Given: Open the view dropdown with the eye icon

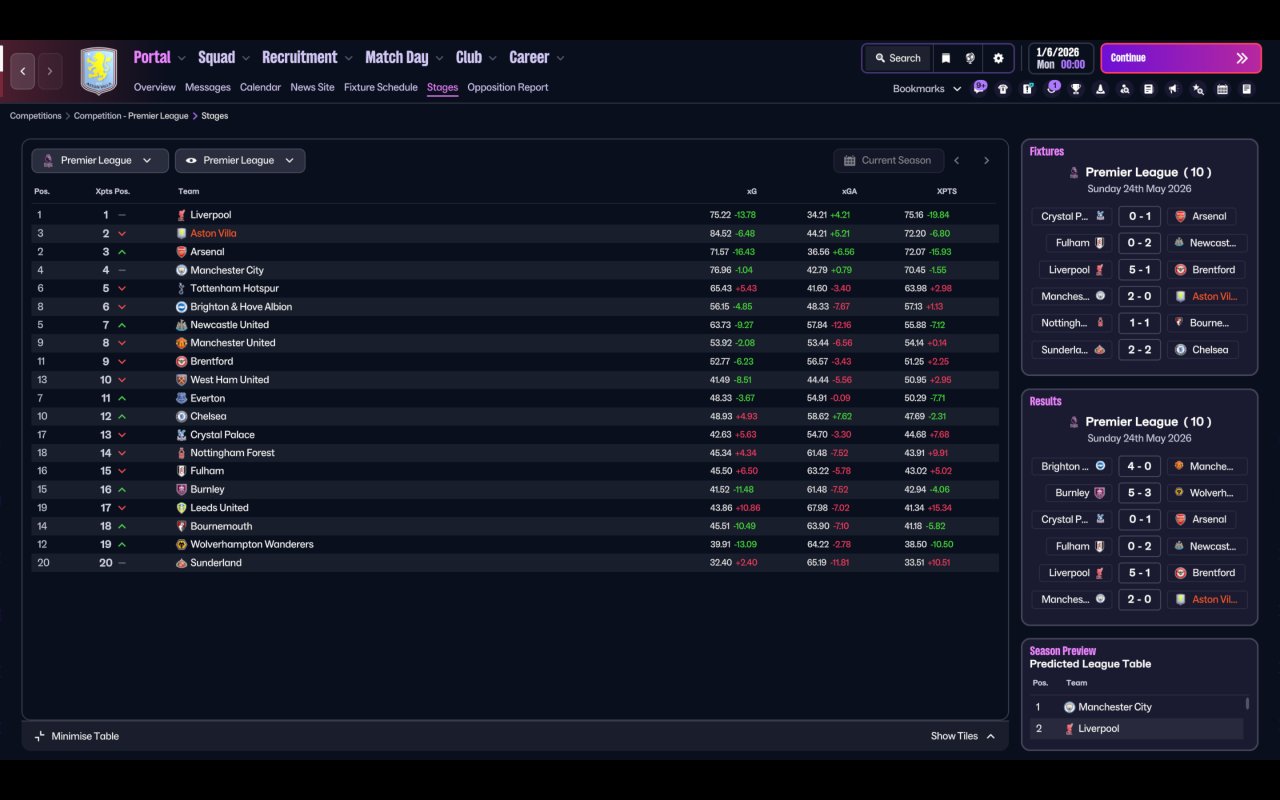Looking at the screenshot, I should [240, 160].
